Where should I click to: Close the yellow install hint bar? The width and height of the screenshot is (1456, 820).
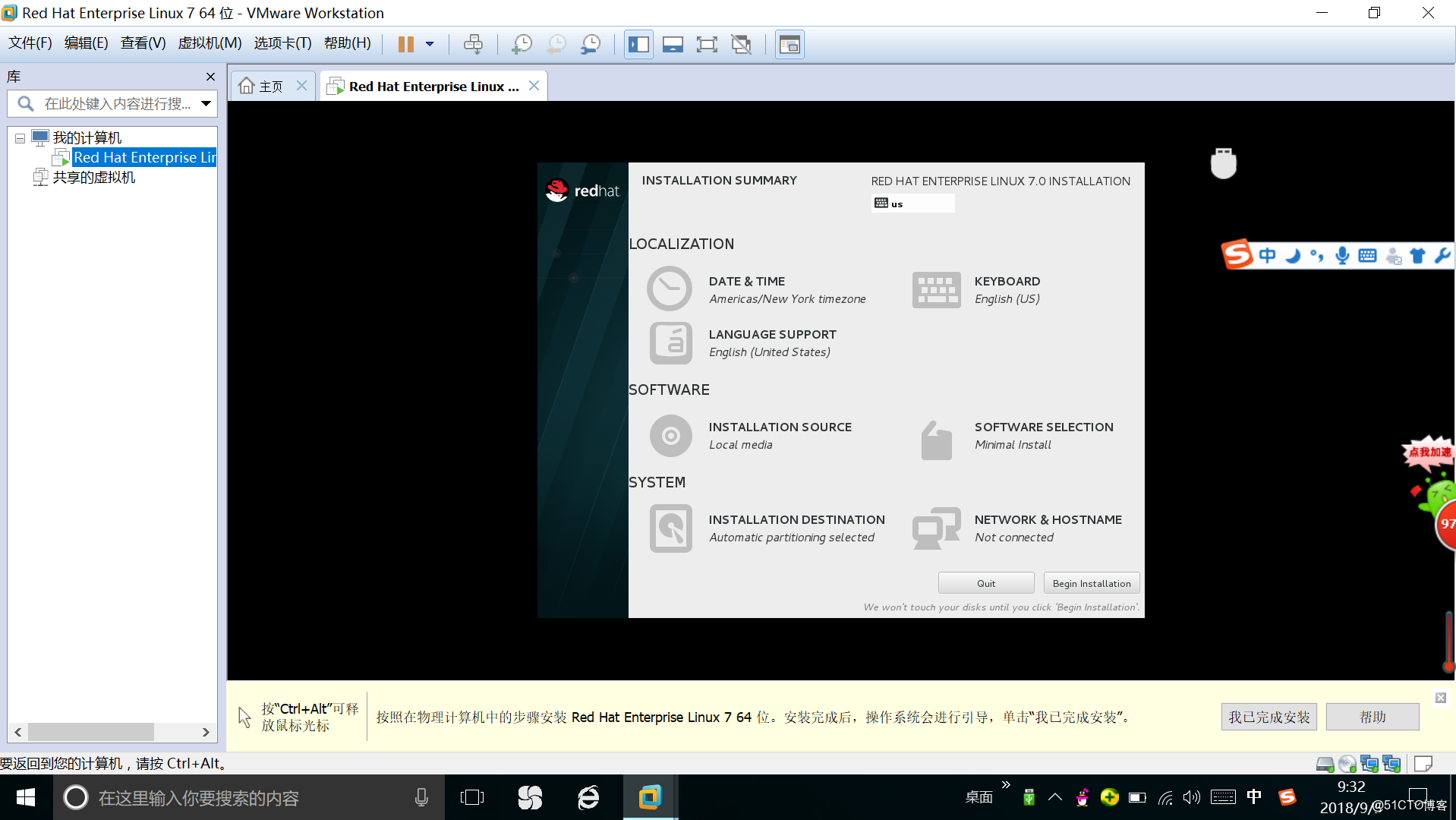(1440, 698)
